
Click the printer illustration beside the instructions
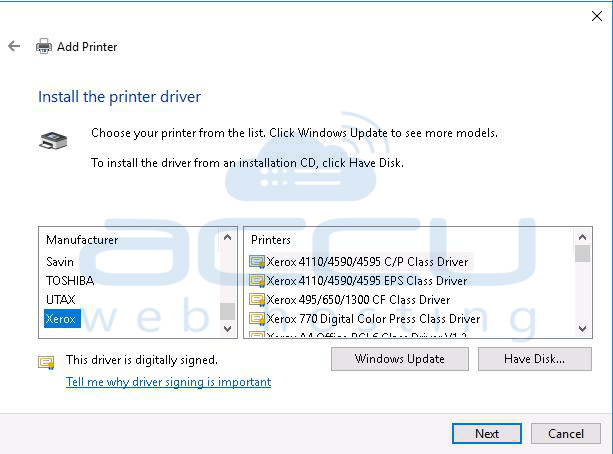click(53, 140)
